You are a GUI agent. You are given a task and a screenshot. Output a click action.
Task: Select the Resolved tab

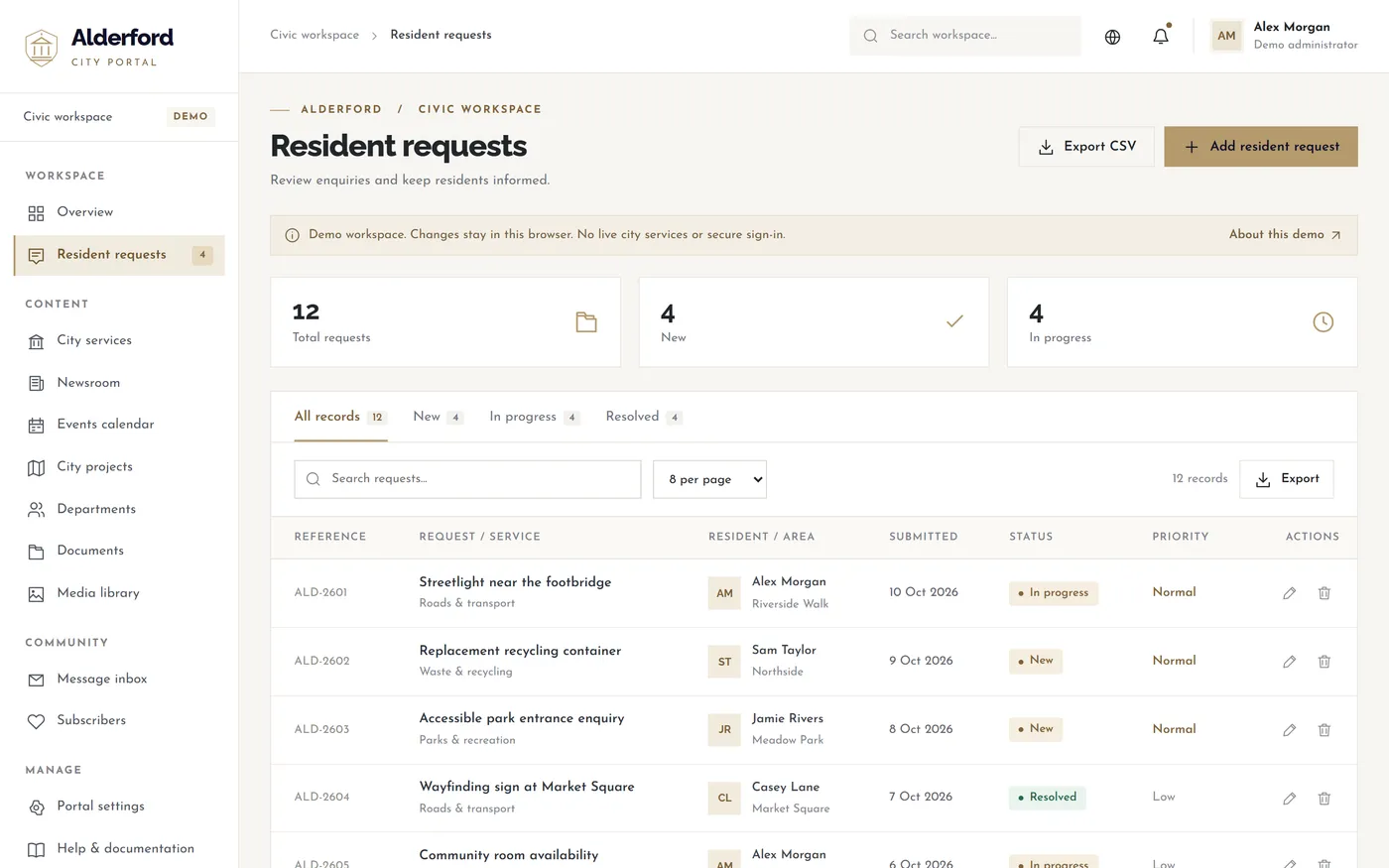point(643,417)
